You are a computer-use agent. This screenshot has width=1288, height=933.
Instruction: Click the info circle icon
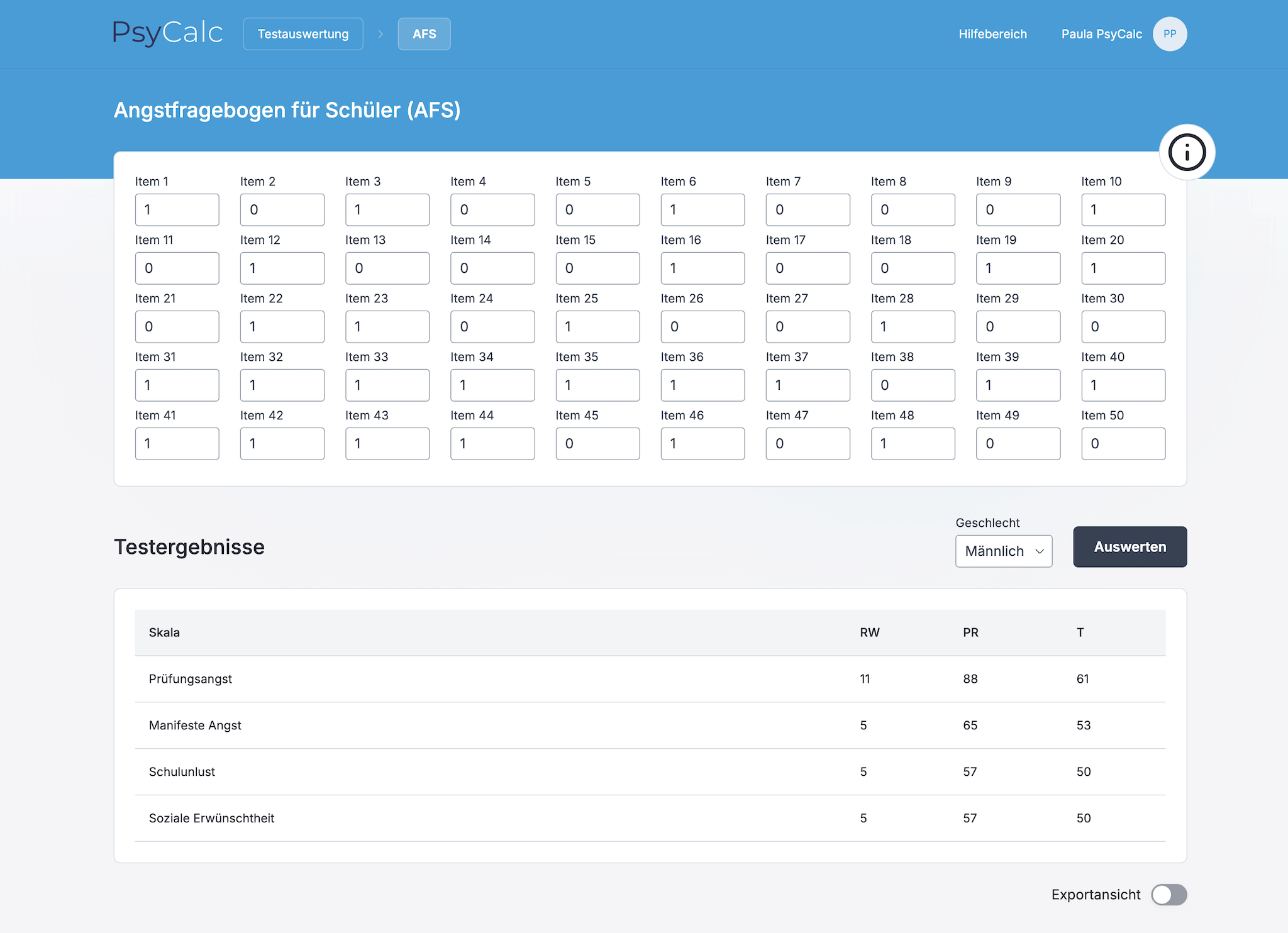point(1187,152)
